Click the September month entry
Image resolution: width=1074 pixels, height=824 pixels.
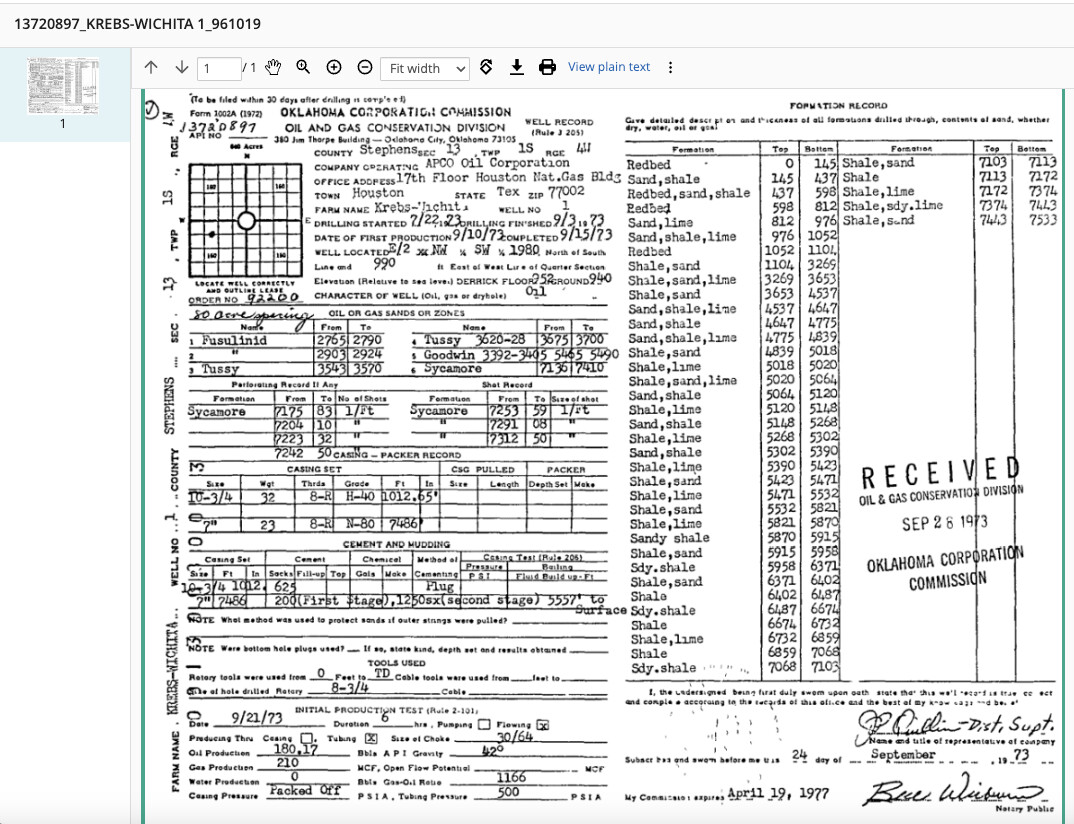(x=903, y=754)
